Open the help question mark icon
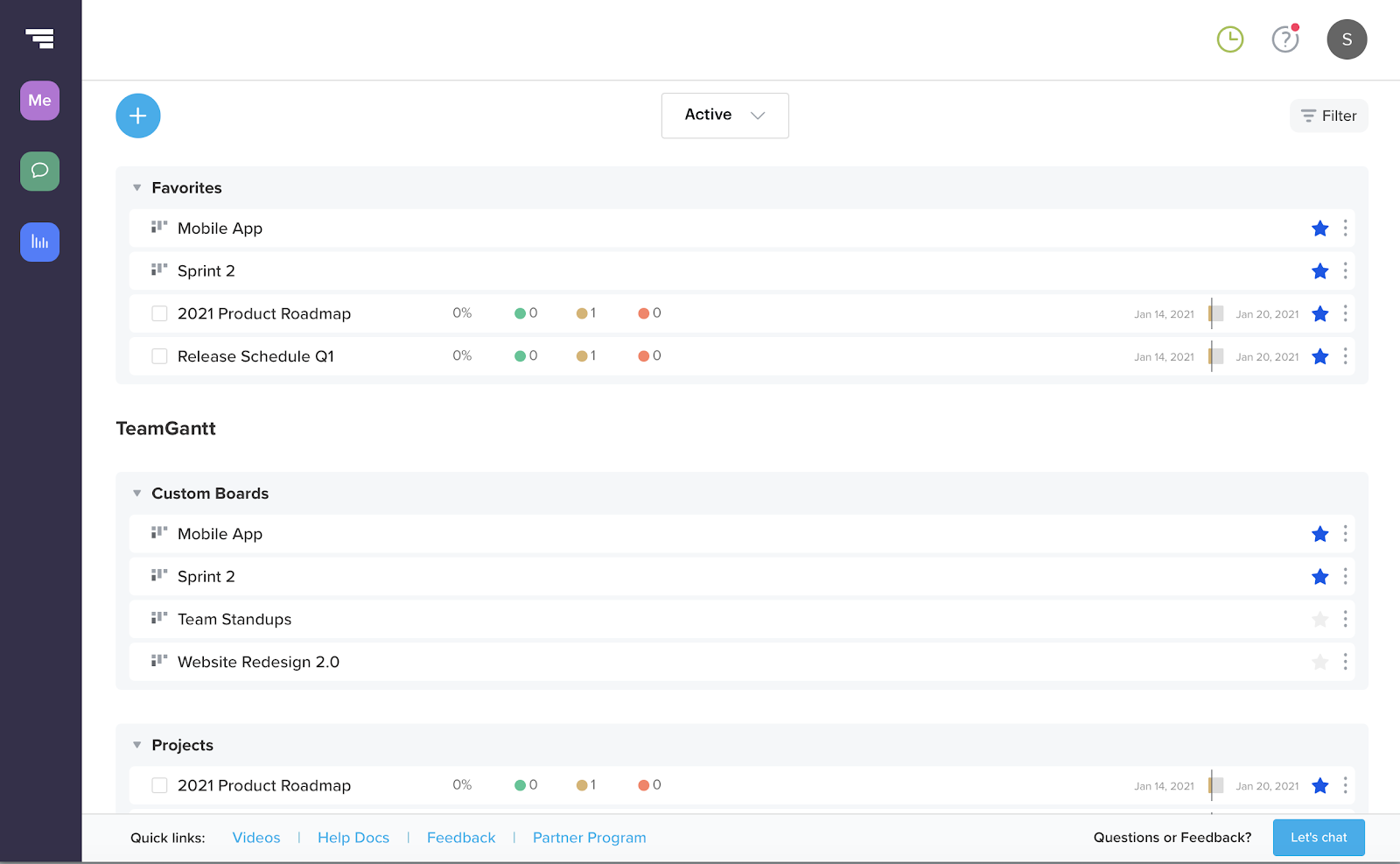Image resolution: width=1400 pixels, height=864 pixels. click(1284, 39)
